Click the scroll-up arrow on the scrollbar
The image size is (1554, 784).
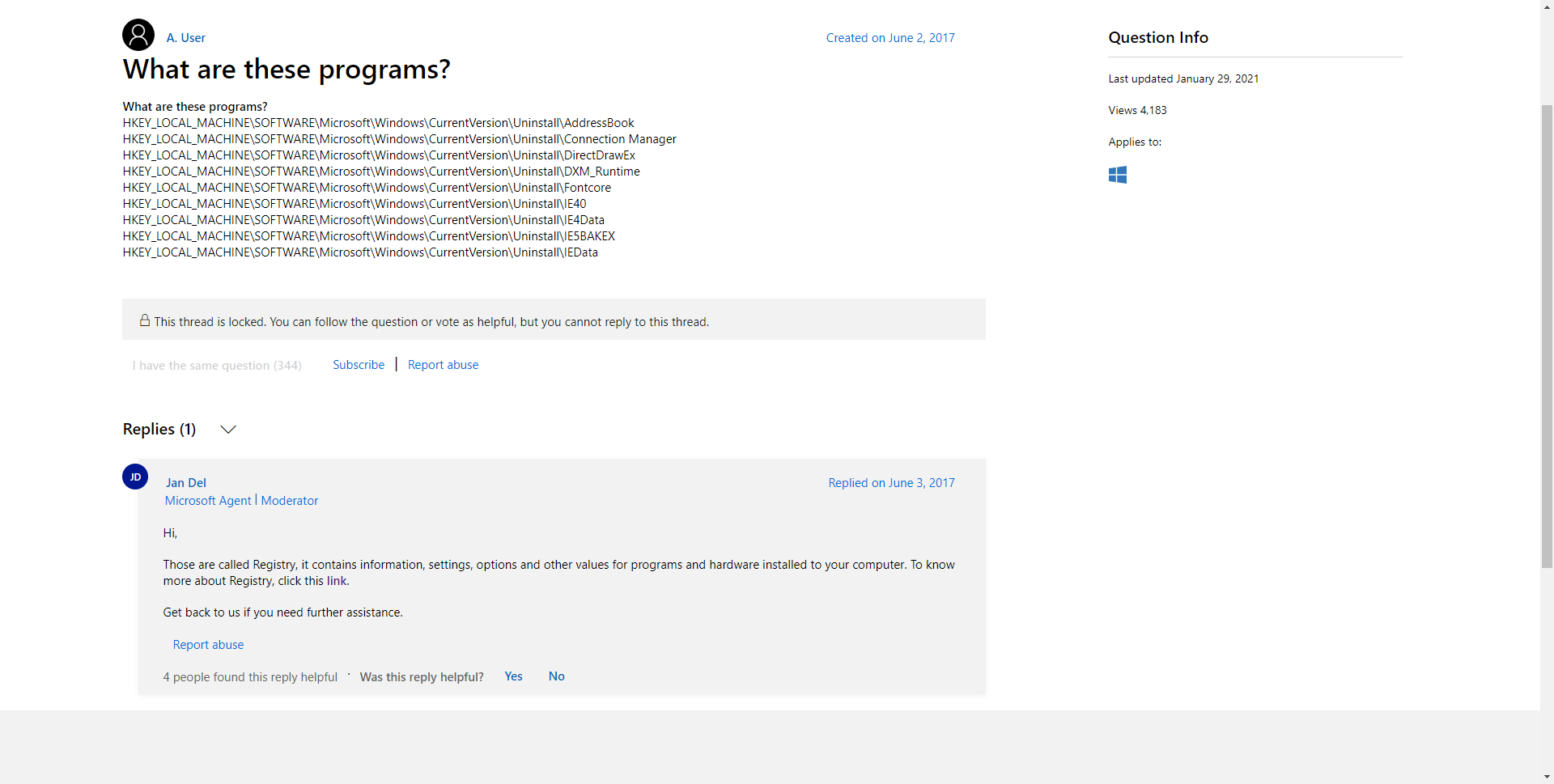pyautogui.click(x=1546, y=6)
